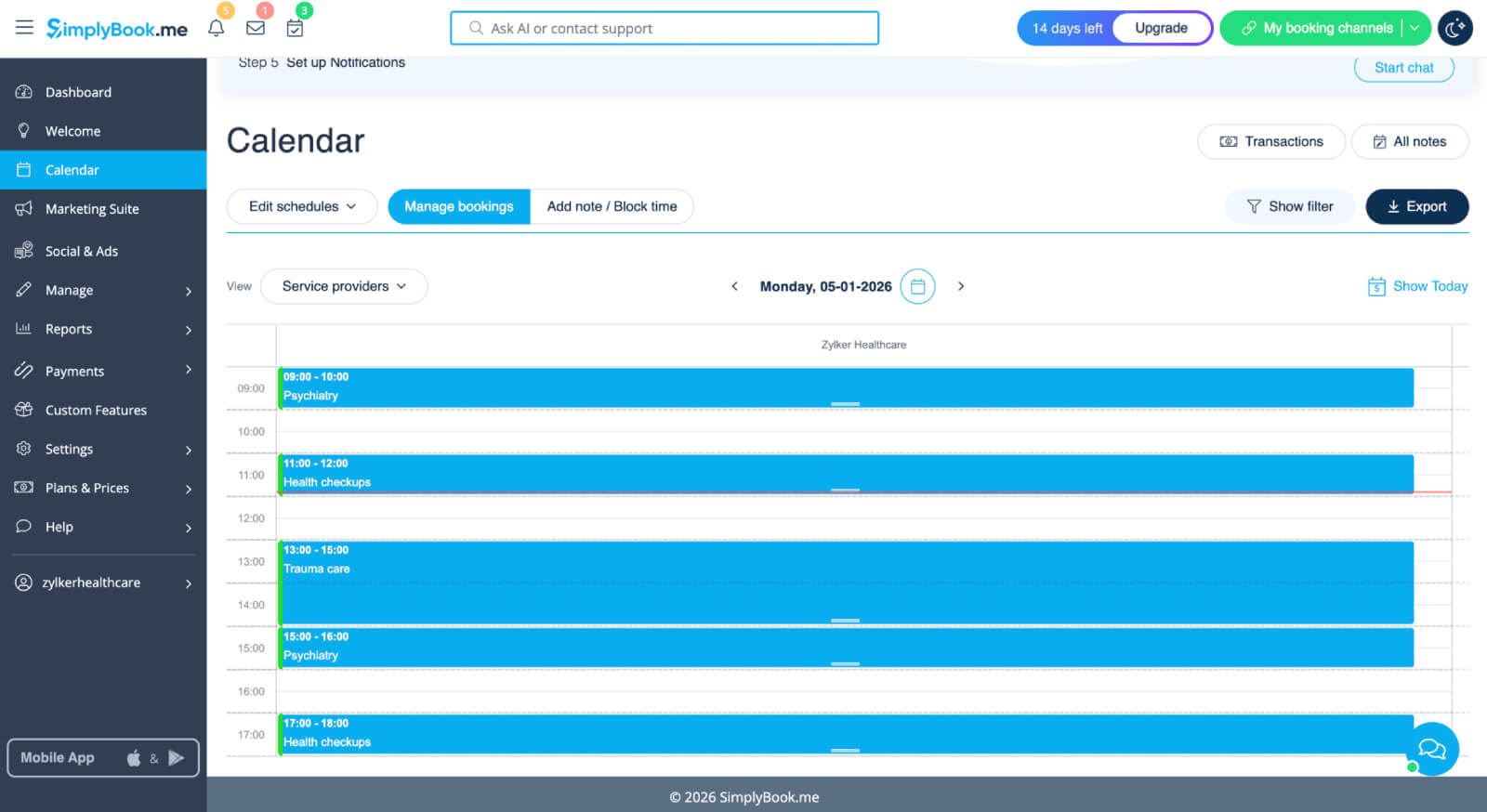The height and width of the screenshot is (812, 1487).
Task: Click the Mobile App button
Action: pyautogui.click(x=103, y=758)
